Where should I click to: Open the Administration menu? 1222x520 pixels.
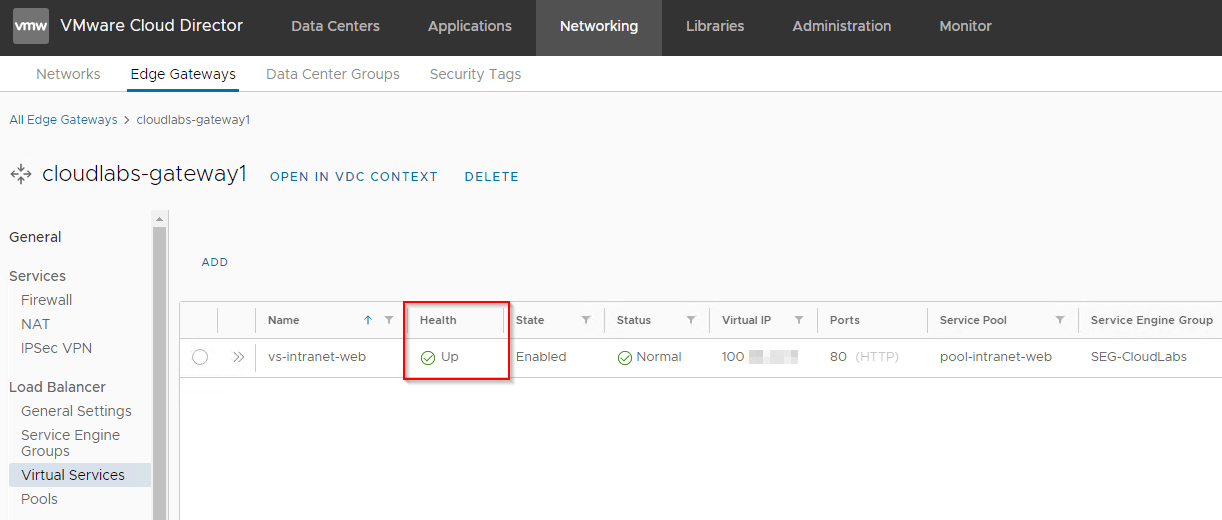(842, 26)
